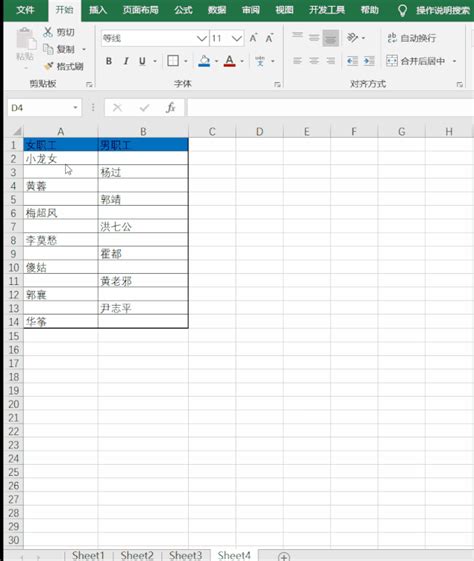The height and width of the screenshot is (561, 474).
Task: Open underline style dropdown arrow
Action: pyautogui.click(x=155, y=61)
